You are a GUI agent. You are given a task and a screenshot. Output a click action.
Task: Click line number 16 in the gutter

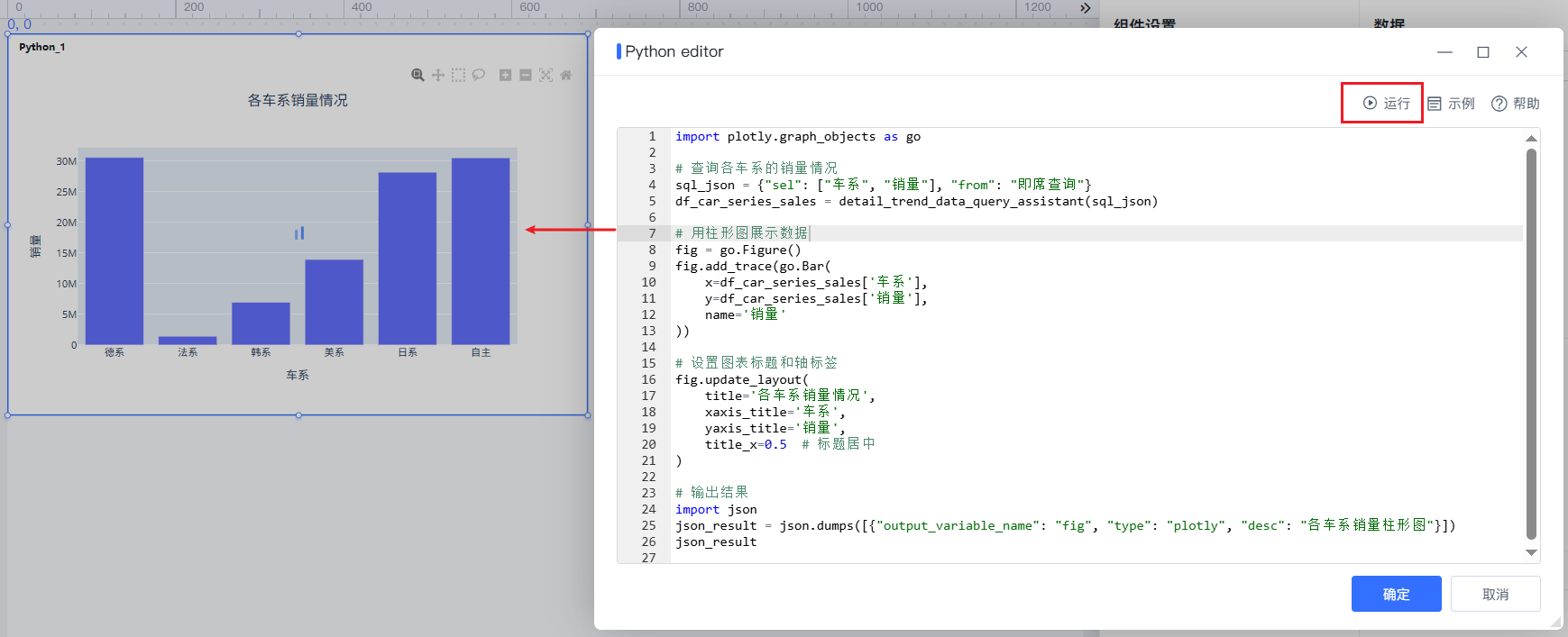click(648, 379)
